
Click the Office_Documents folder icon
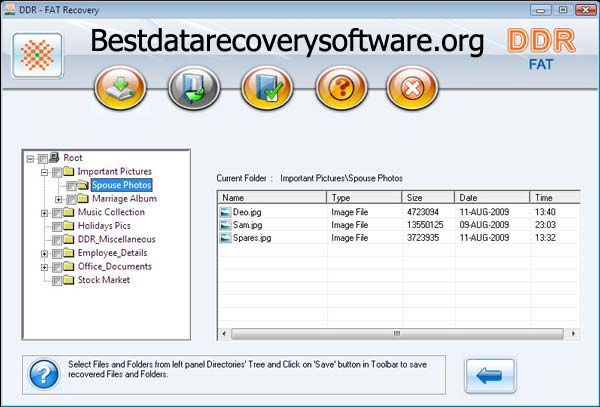(68, 266)
